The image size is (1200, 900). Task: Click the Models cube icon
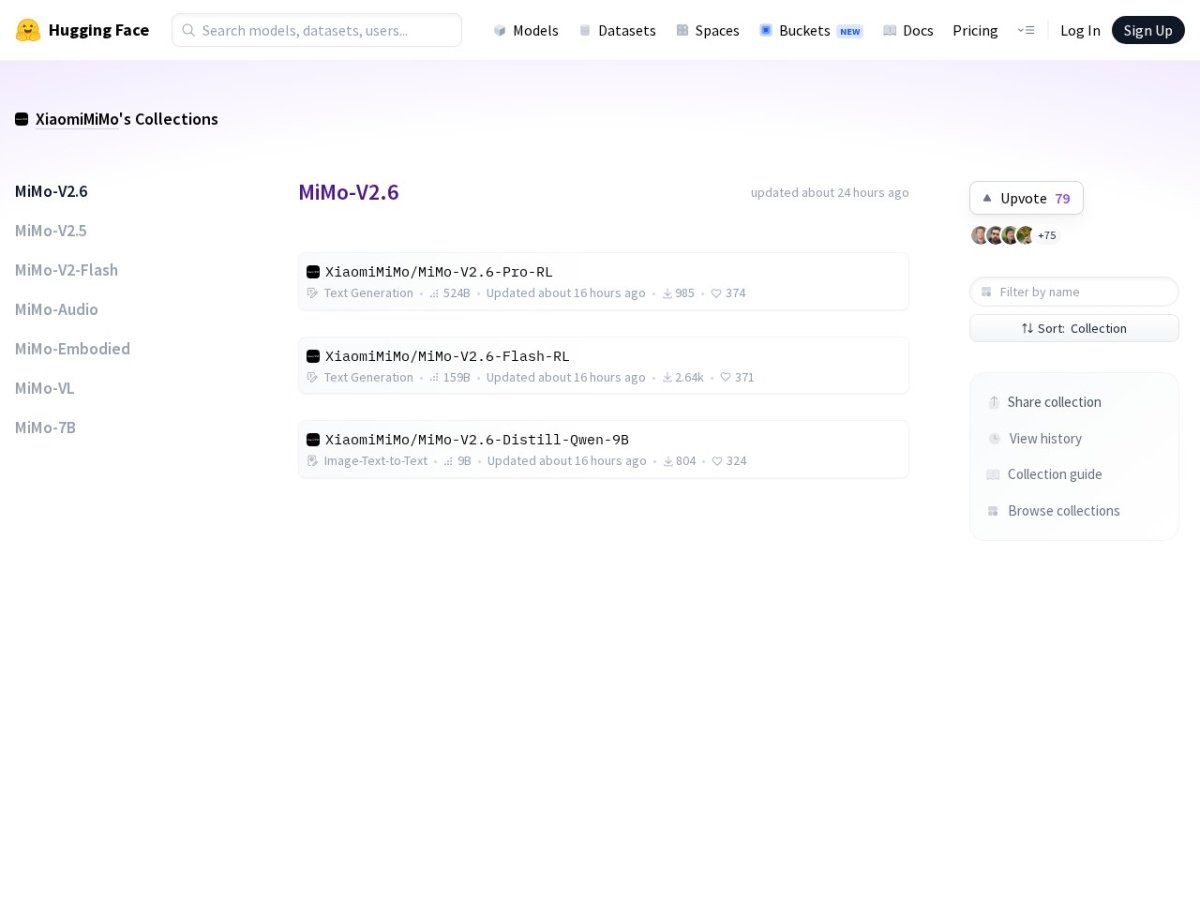(x=500, y=30)
